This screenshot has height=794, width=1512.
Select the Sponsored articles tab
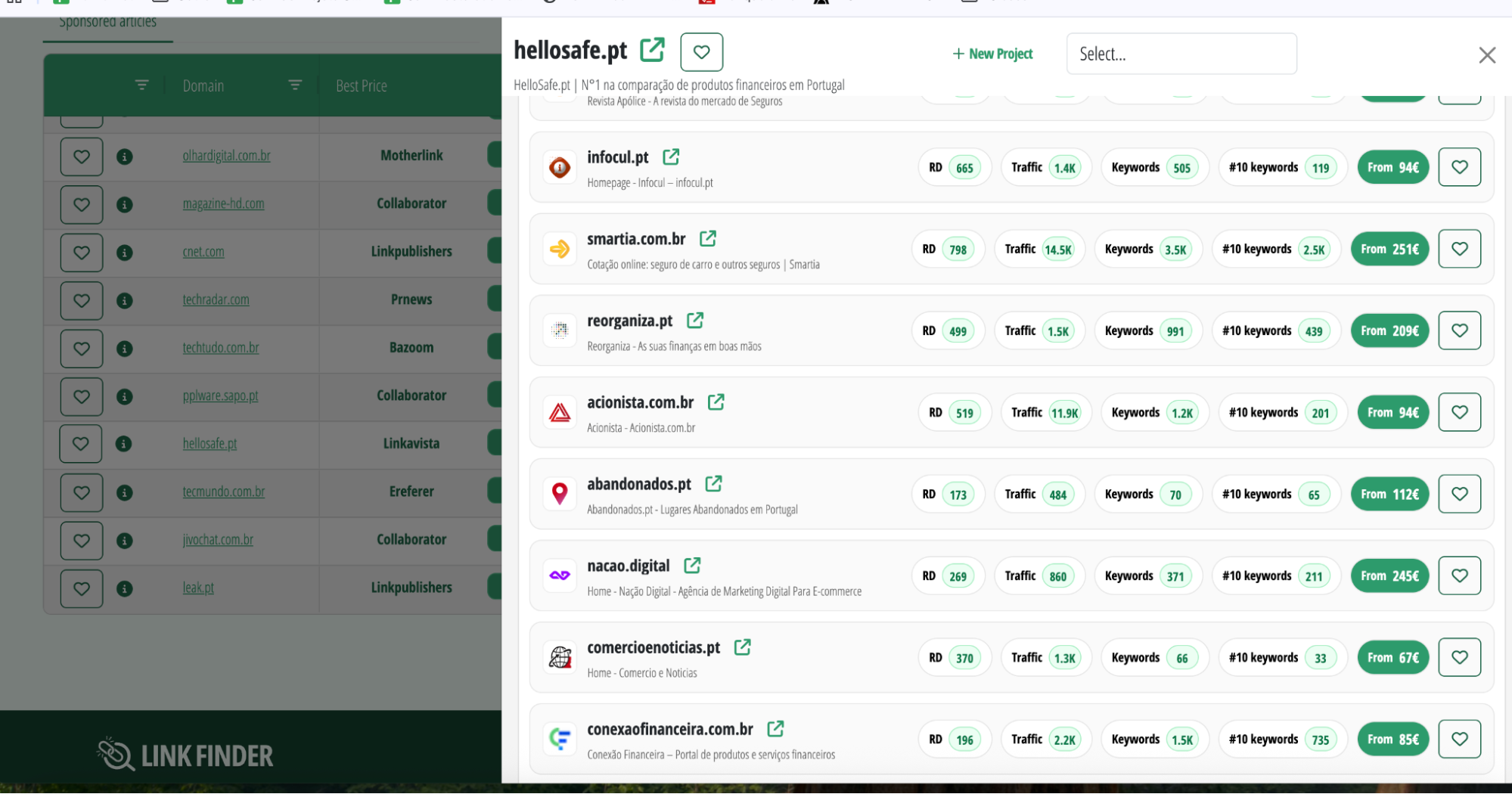(108, 23)
